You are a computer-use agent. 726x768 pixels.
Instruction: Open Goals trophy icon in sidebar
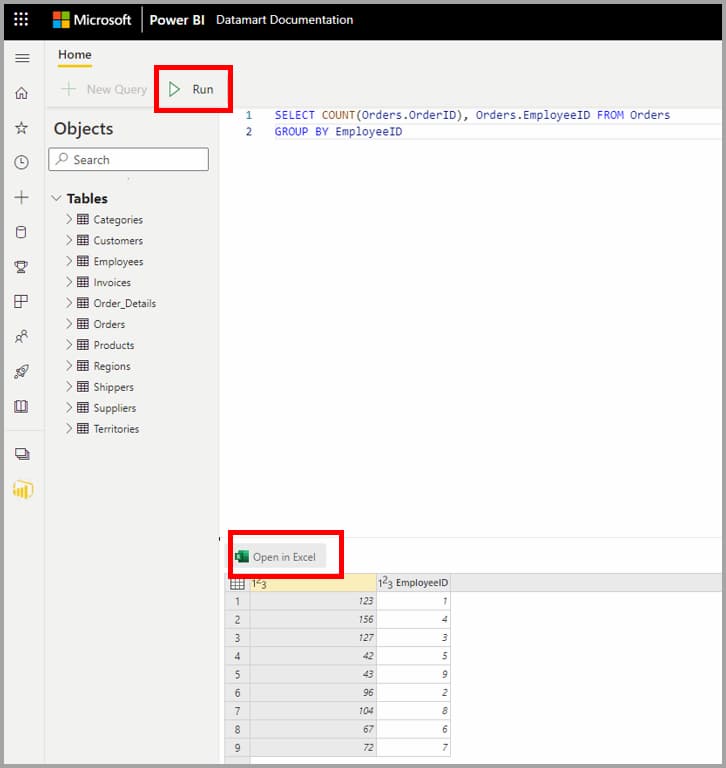click(22, 267)
